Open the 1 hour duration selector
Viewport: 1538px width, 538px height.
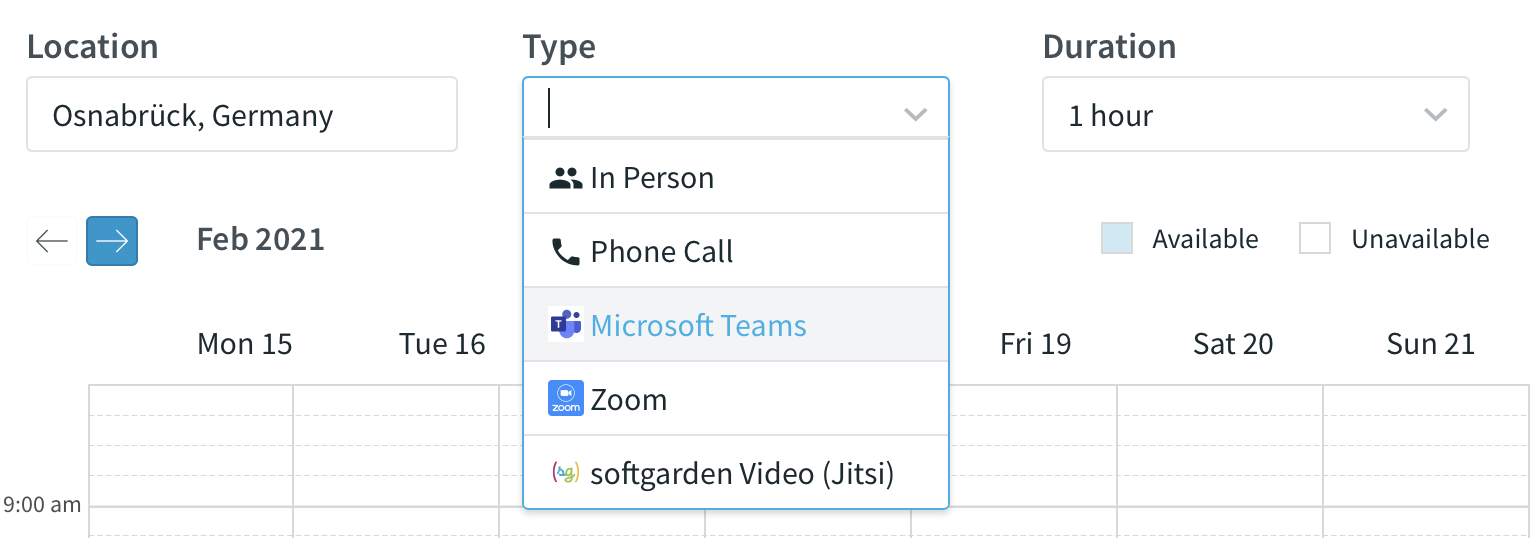click(x=1256, y=114)
